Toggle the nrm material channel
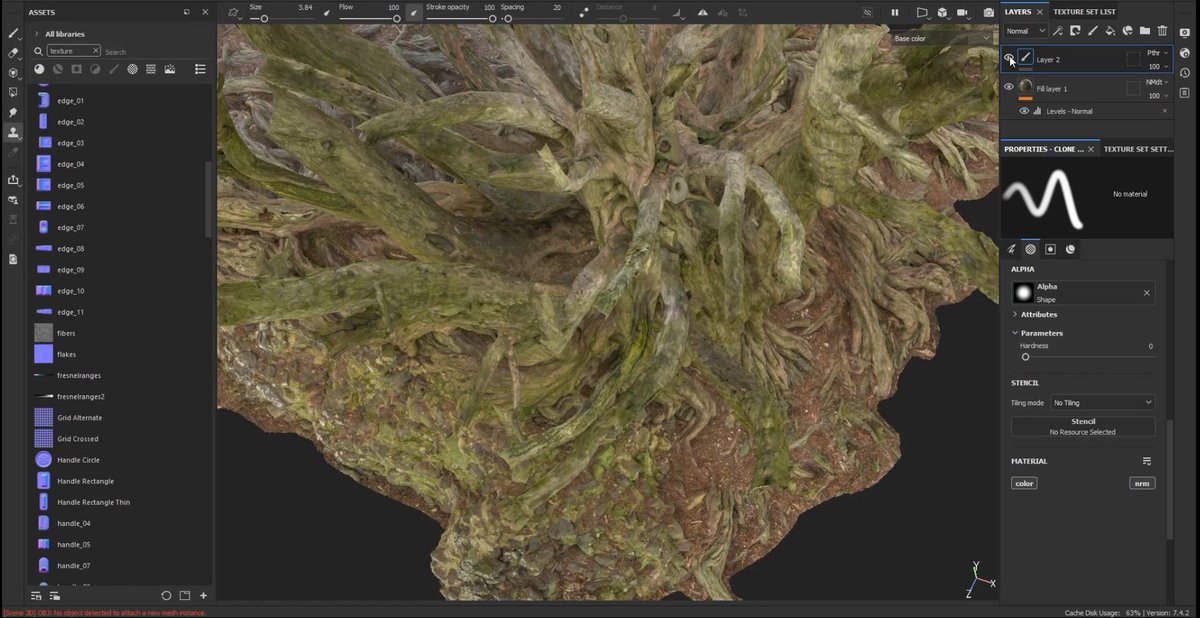The height and width of the screenshot is (618, 1200). coord(1142,483)
